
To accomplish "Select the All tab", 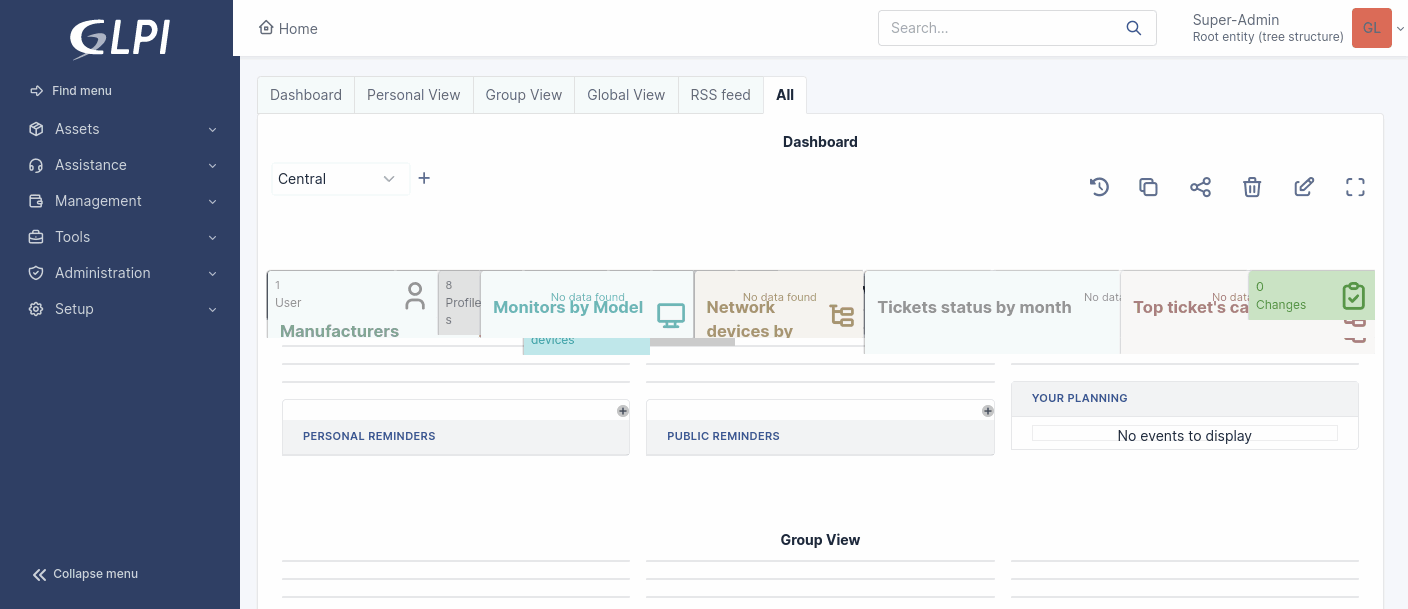I will (785, 95).
